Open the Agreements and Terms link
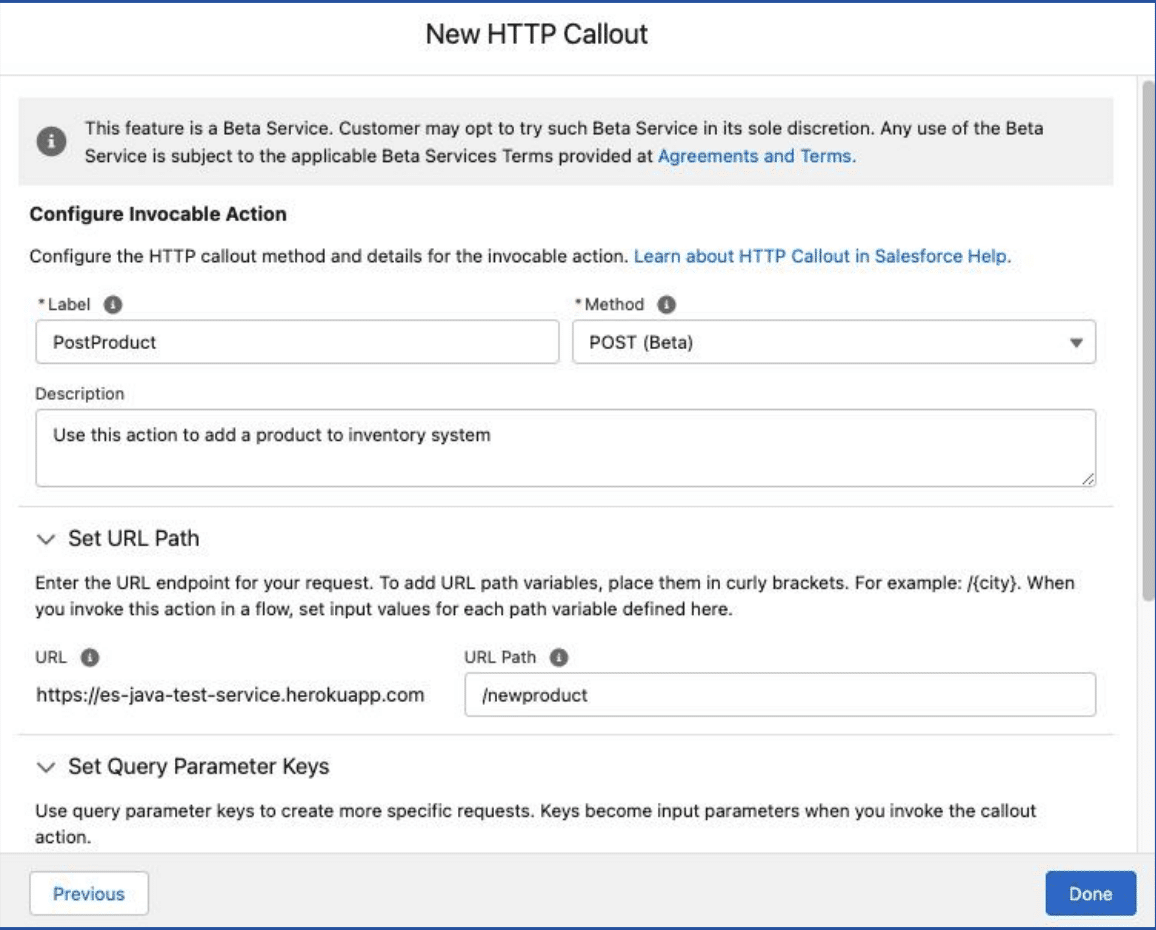The width and height of the screenshot is (1156, 930). click(756, 156)
